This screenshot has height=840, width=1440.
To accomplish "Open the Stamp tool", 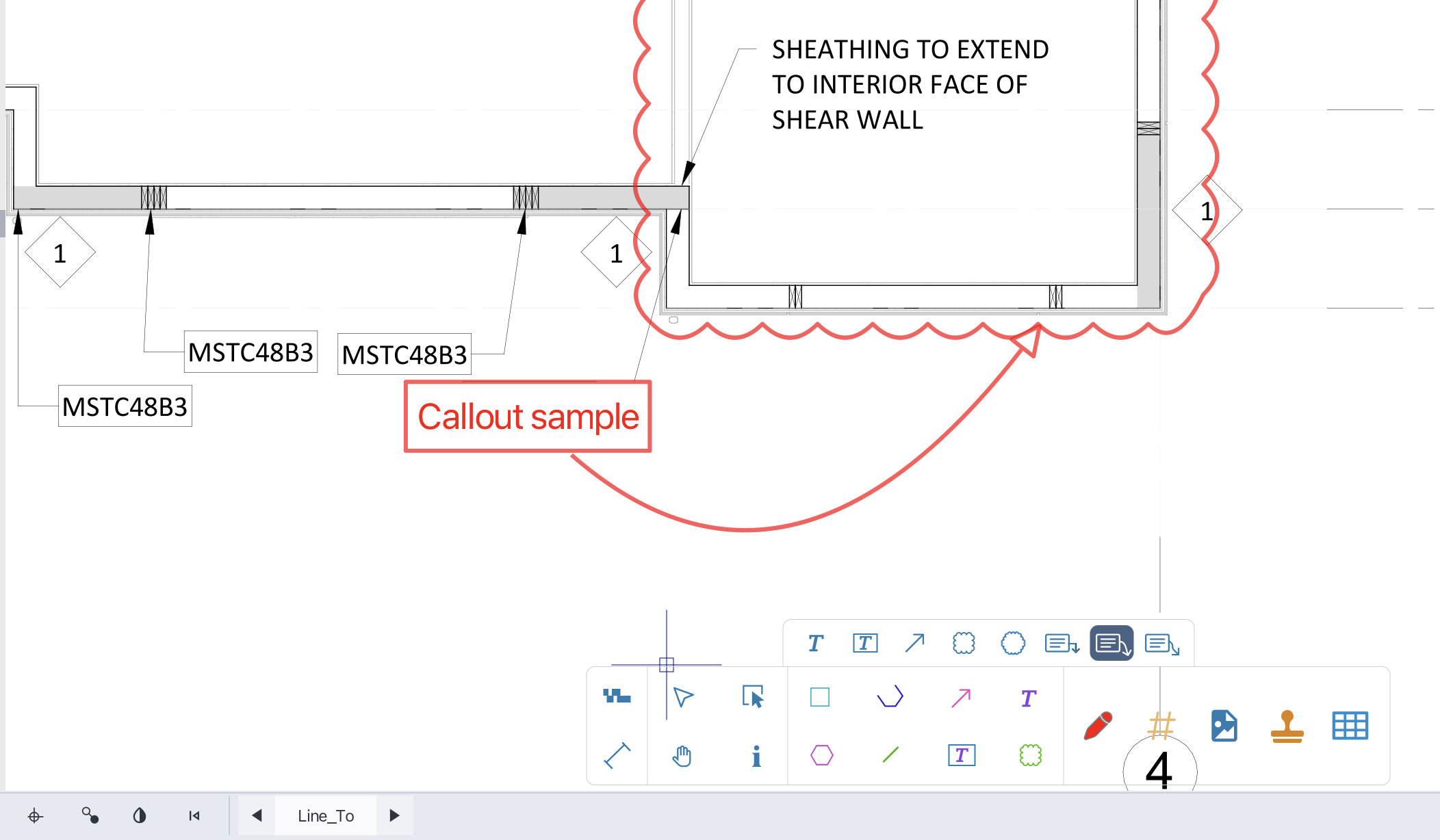I will coord(1287,726).
